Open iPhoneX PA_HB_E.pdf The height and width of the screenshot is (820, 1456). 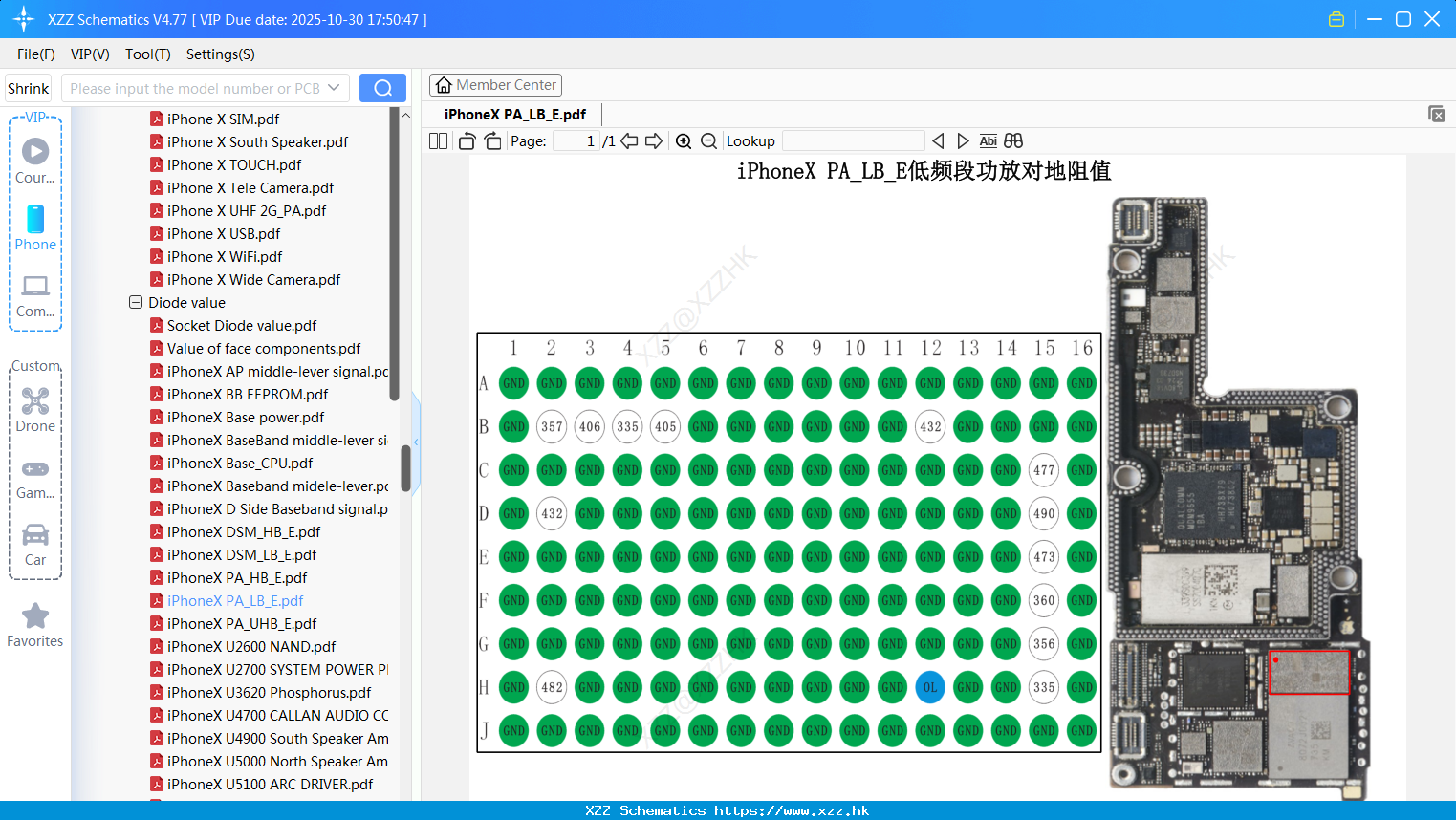(x=237, y=577)
